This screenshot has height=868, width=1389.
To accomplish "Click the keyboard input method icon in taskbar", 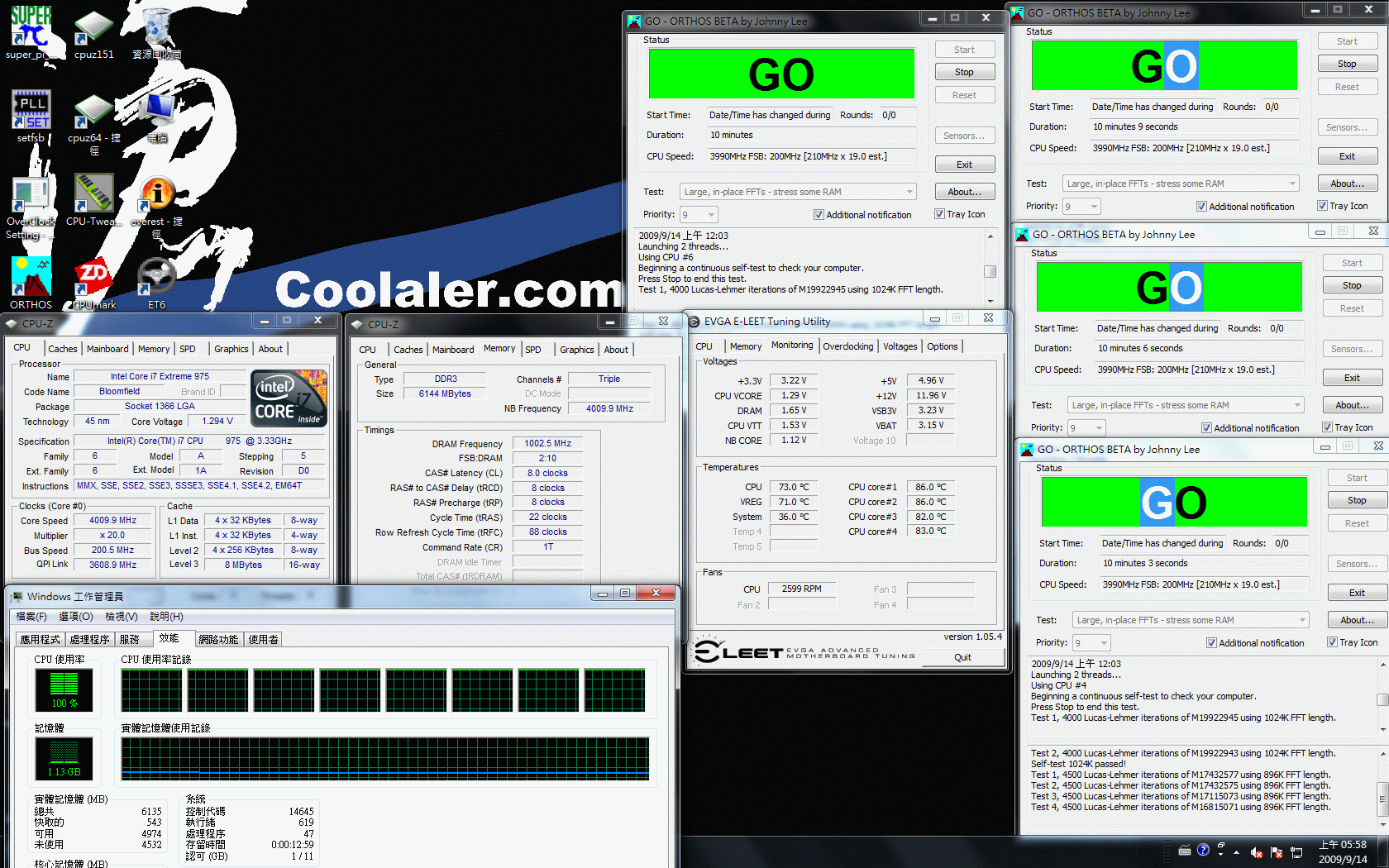I will click(x=1185, y=850).
